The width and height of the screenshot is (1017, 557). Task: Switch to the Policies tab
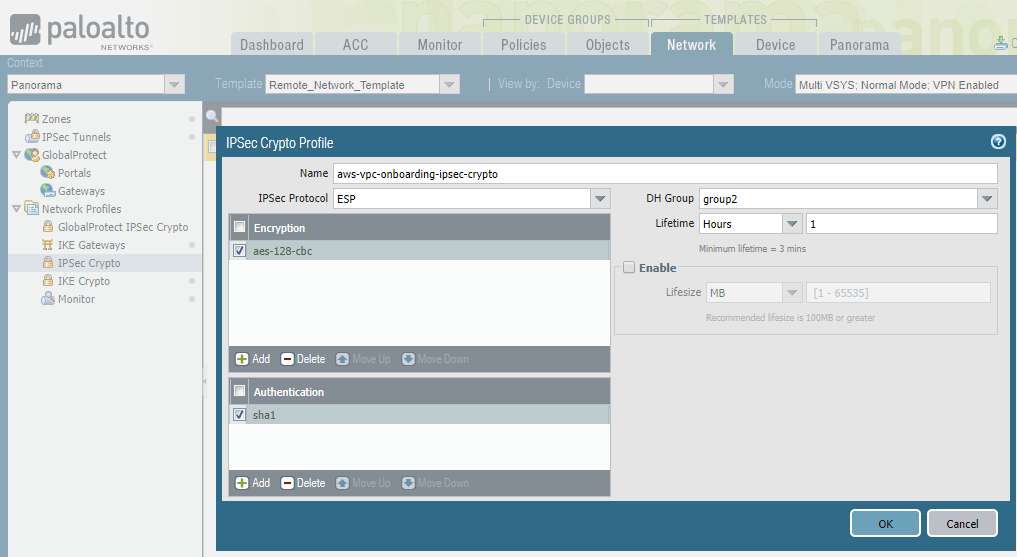coord(523,44)
